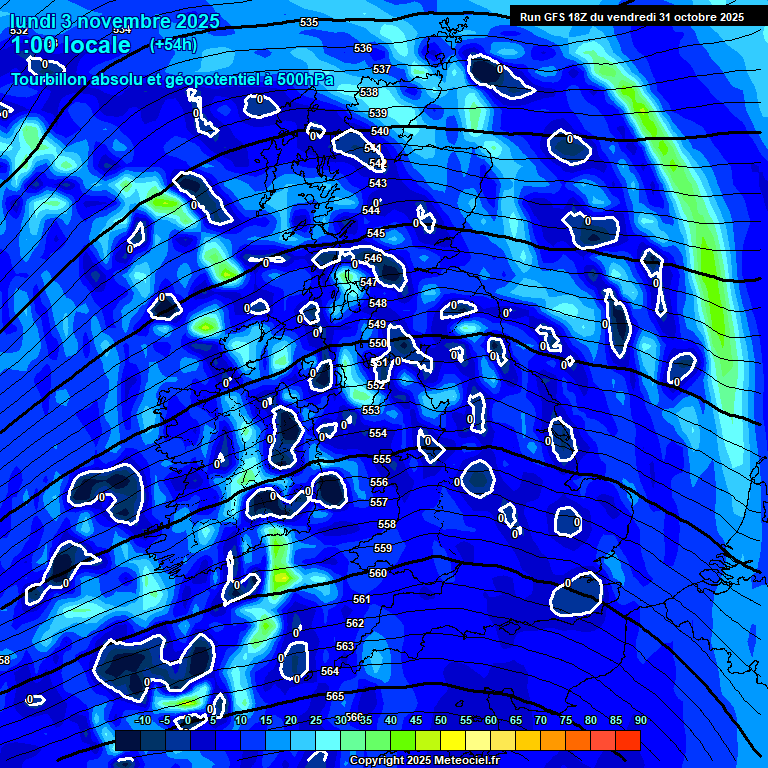Screen dimensions: 768x768
Task: Click the '540' geopotential contour label
Action: click(x=380, y=131)
